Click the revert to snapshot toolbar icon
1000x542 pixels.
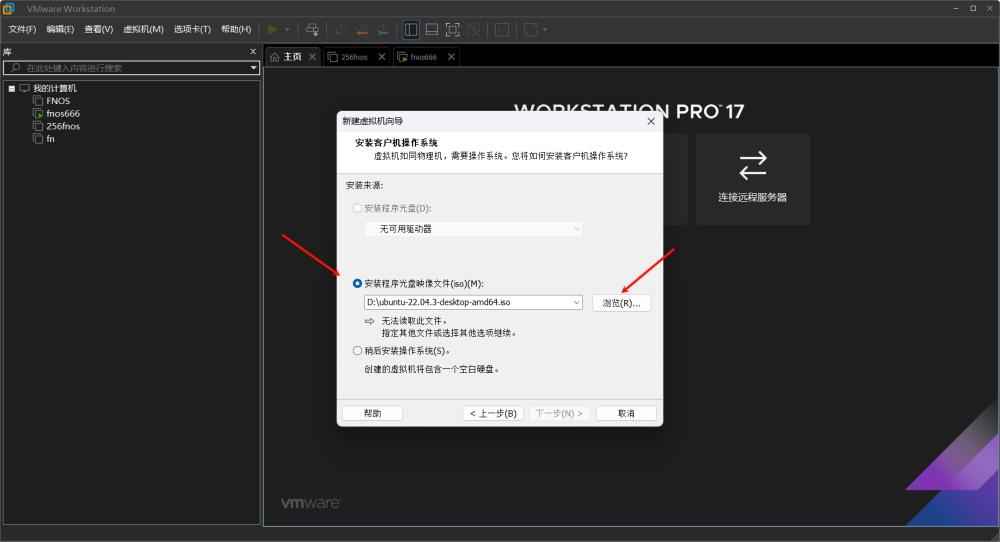pyautogui.click(x=362, y=29)
